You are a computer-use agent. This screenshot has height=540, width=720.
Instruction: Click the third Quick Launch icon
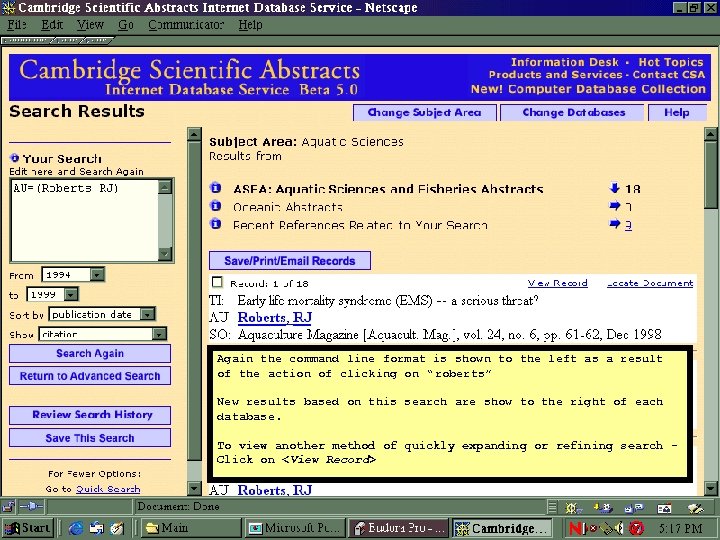[117, 528]
